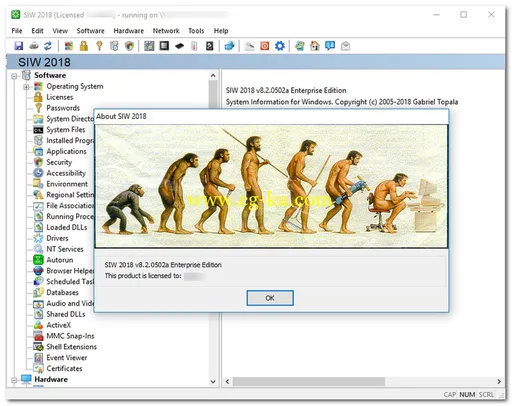Click the blue speech bubble toolbar icon
This screenshot has width=512, height=406.
pyautogui.click(x=330, y=46)
